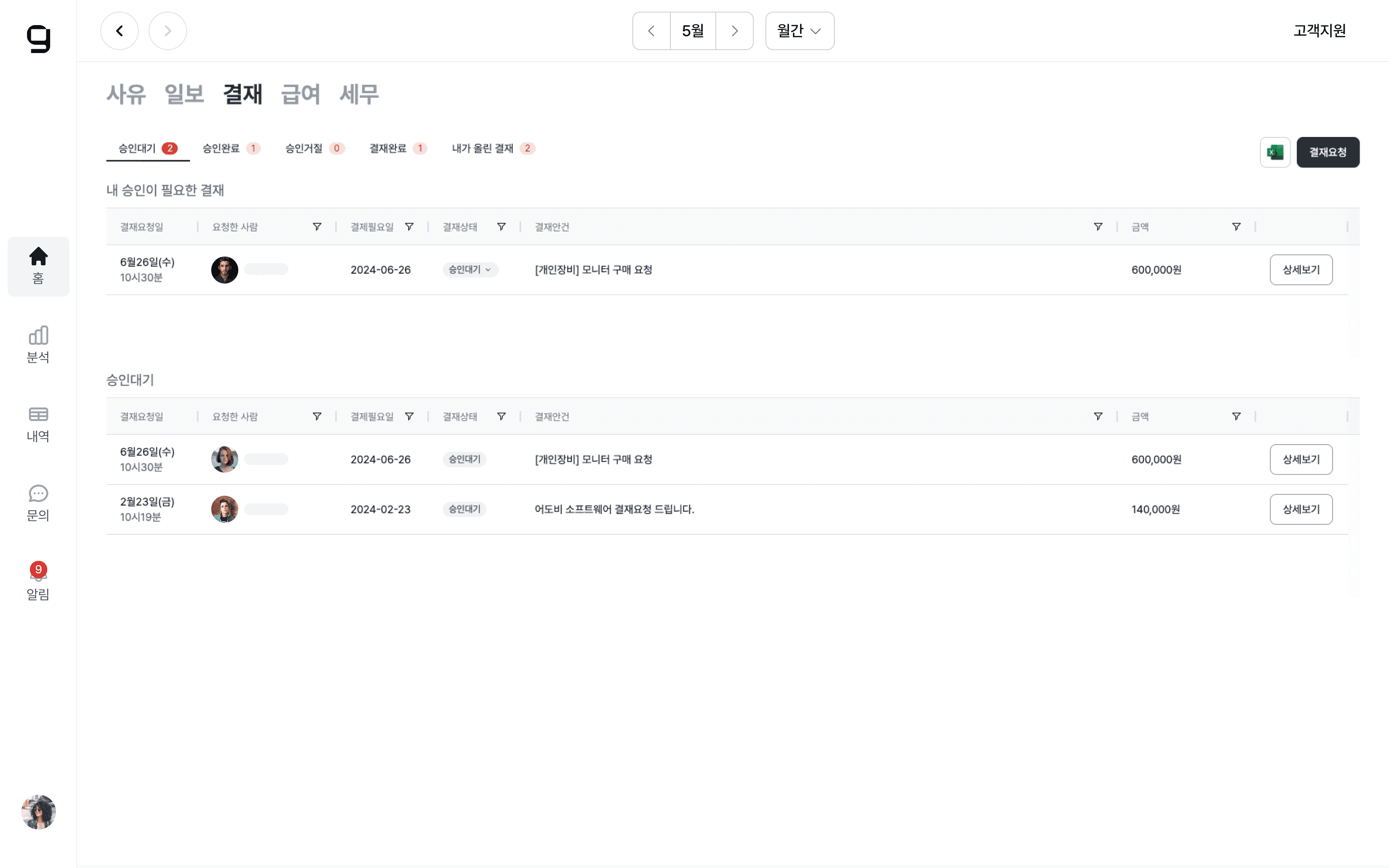The width and height of the screenshot is (1389, 868).
Task: Filter 요청한 사람 column in top table
Action: [317, 227]
